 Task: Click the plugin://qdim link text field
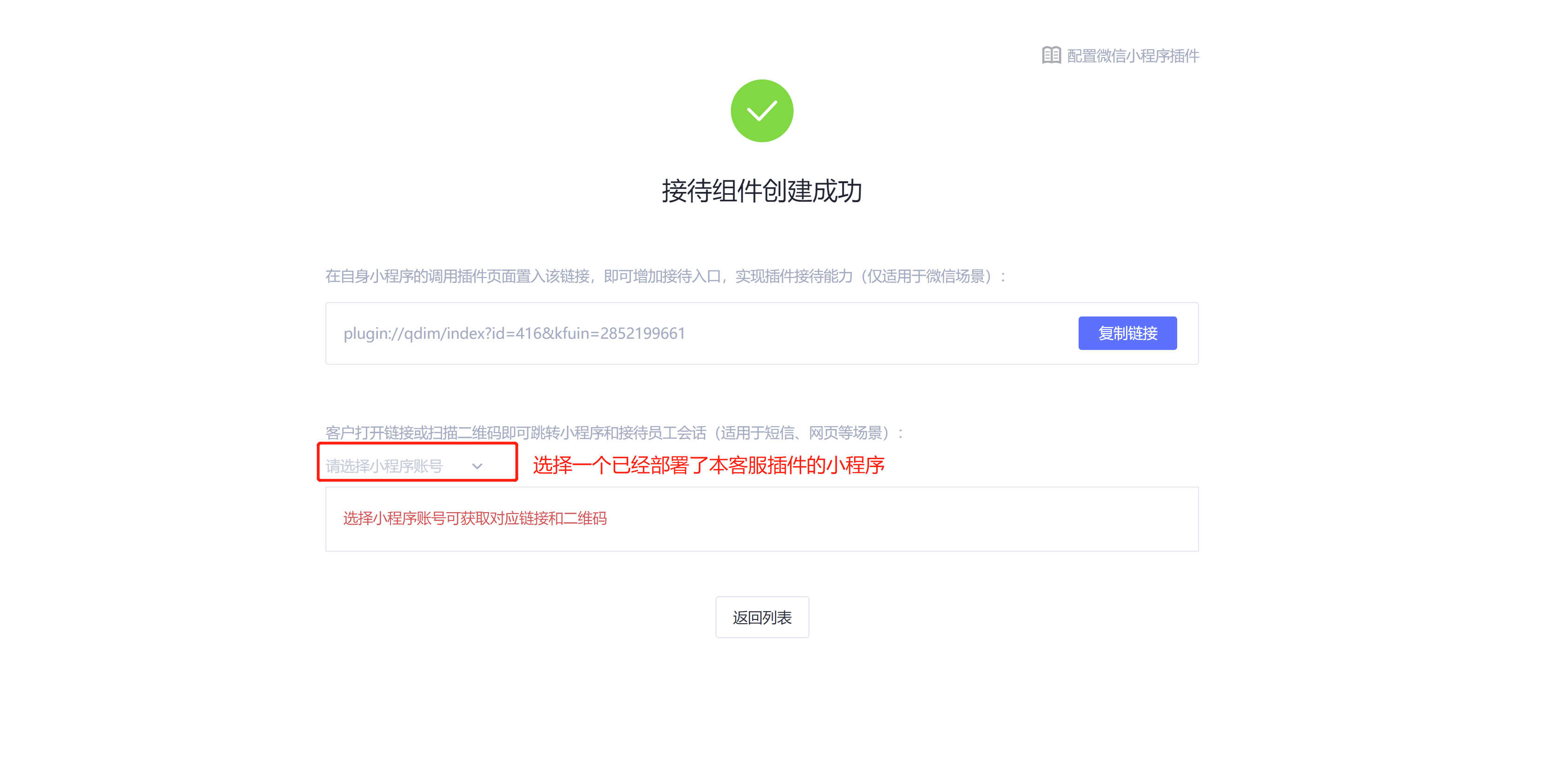click(514, 333)
